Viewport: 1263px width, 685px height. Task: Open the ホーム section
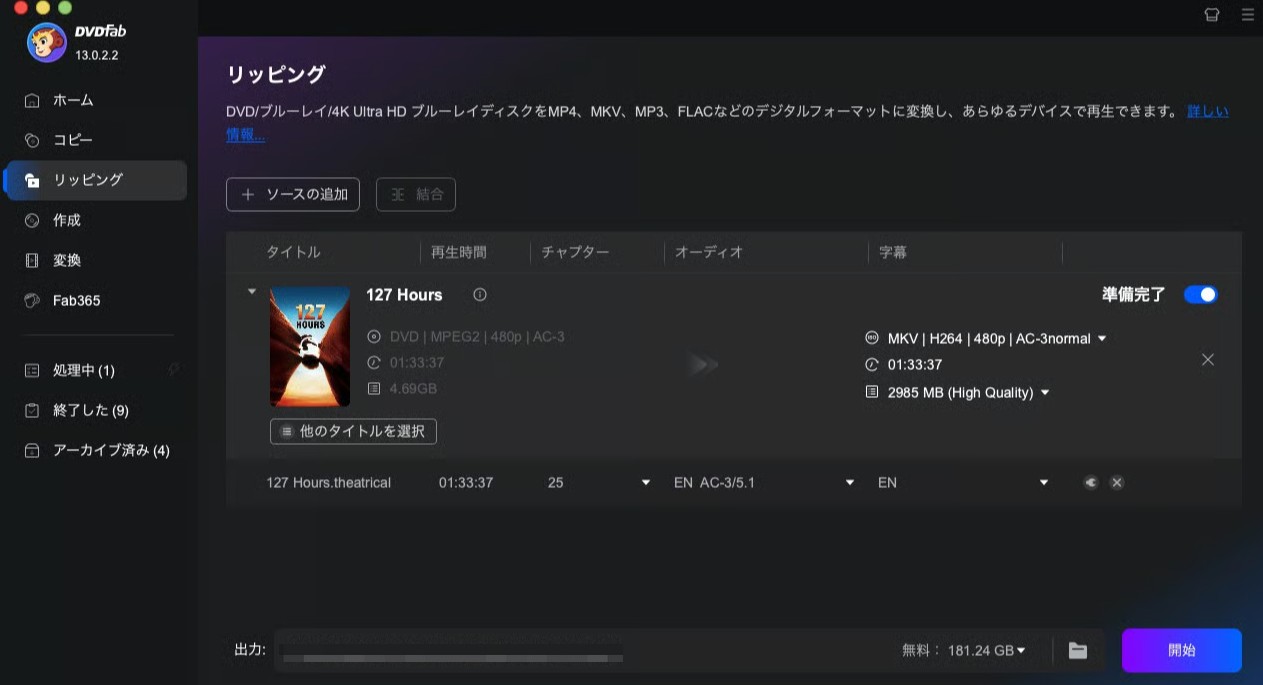point(95,100)
